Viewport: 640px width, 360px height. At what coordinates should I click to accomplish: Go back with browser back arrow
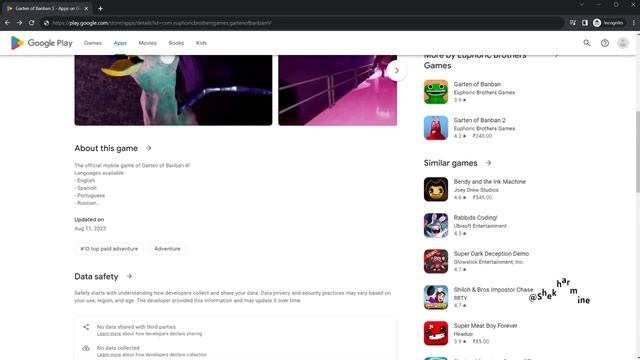pyautogui.click(x=7, y=23)
